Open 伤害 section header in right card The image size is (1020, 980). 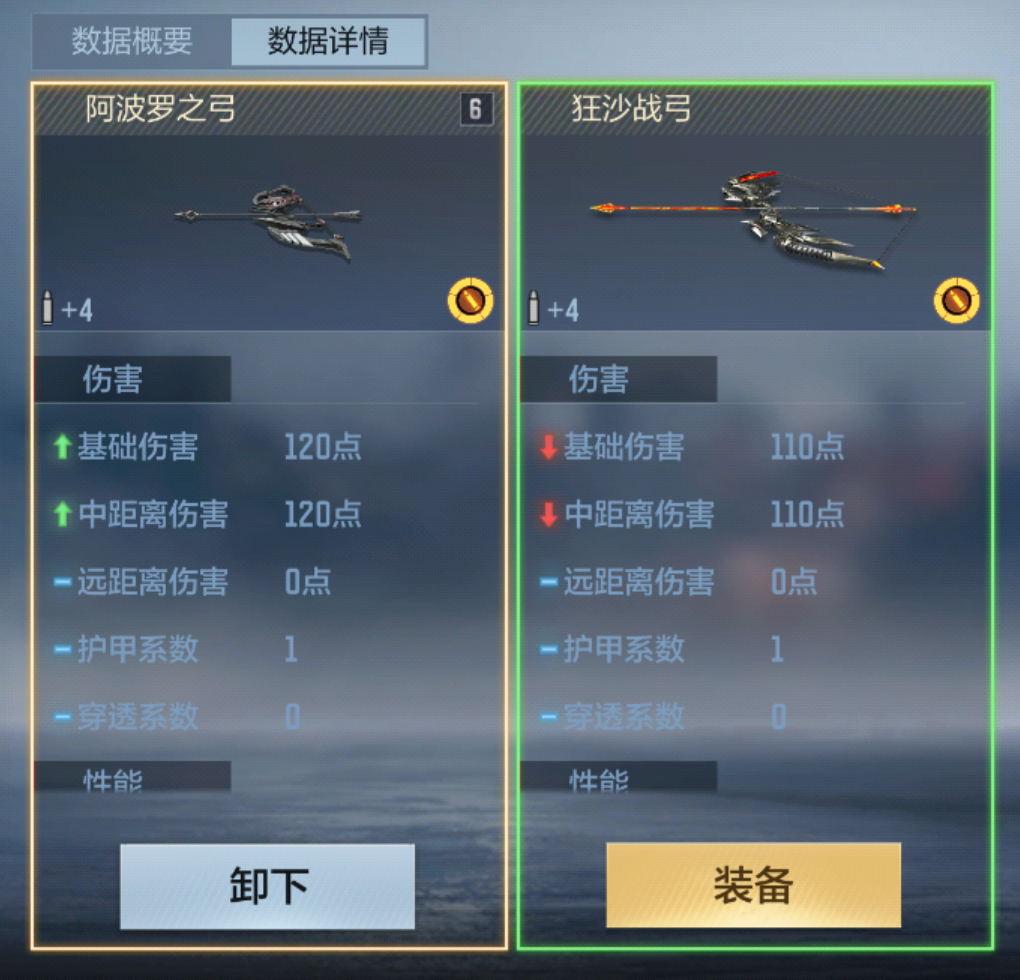tap(619, 379)
